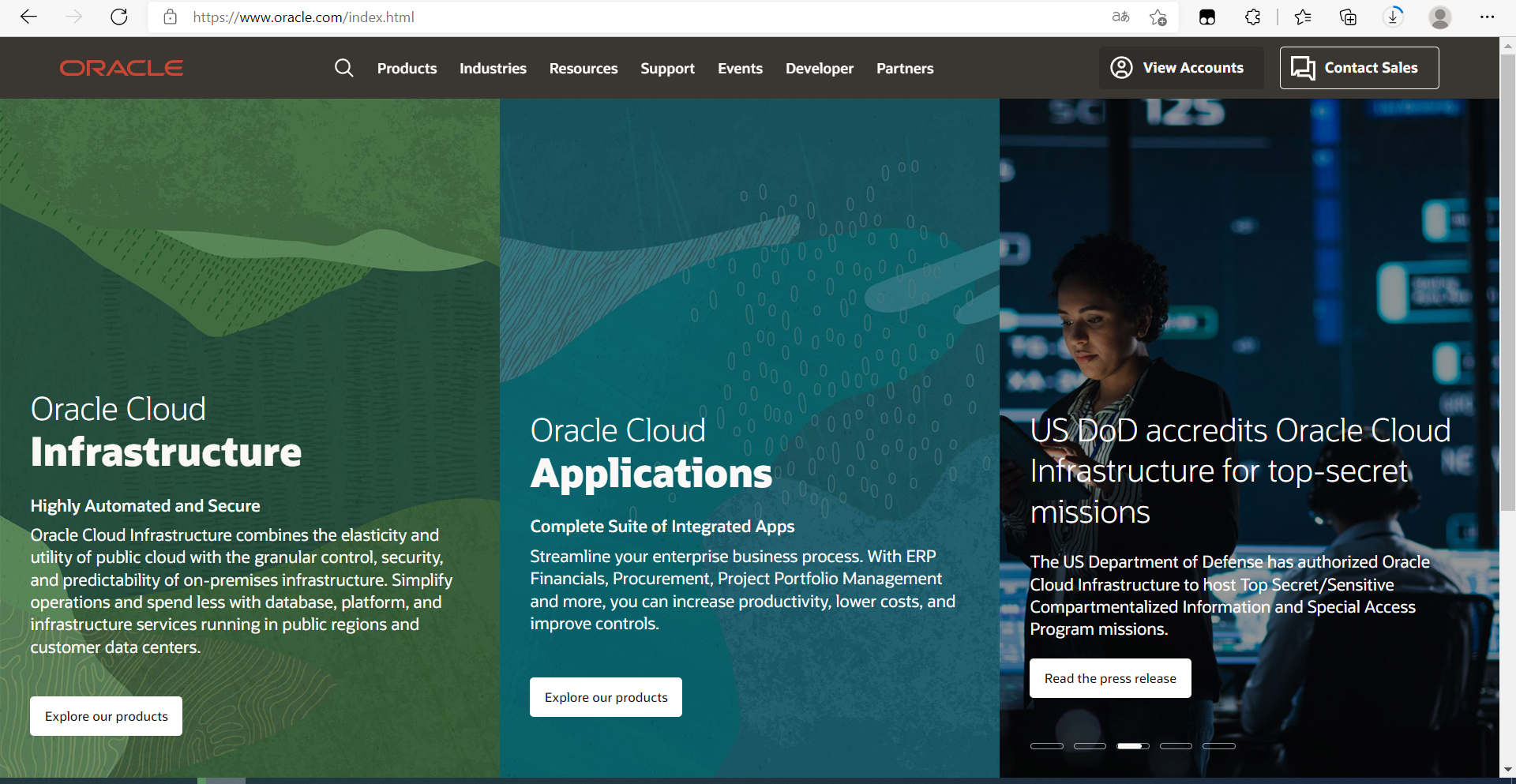
Task: Click the Oracle logo
Action: click(122, 68)
